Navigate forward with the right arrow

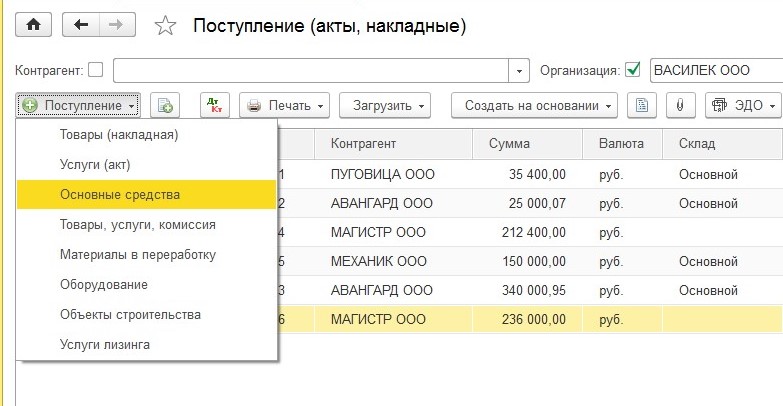[117, 24]
